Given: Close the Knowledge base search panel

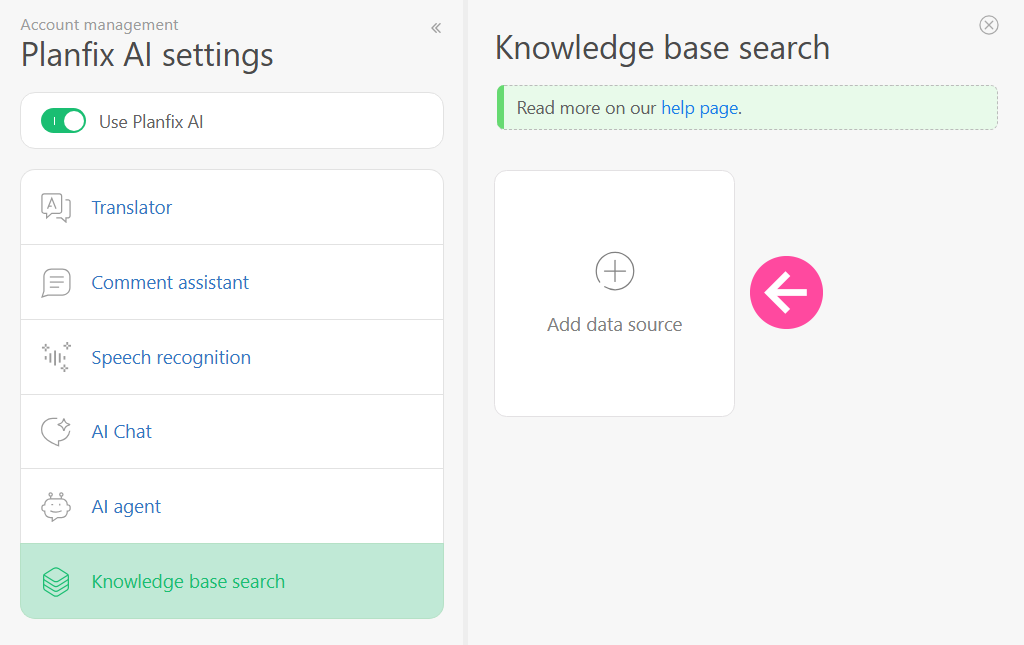Looking at the screenshot, I should 989,25.
